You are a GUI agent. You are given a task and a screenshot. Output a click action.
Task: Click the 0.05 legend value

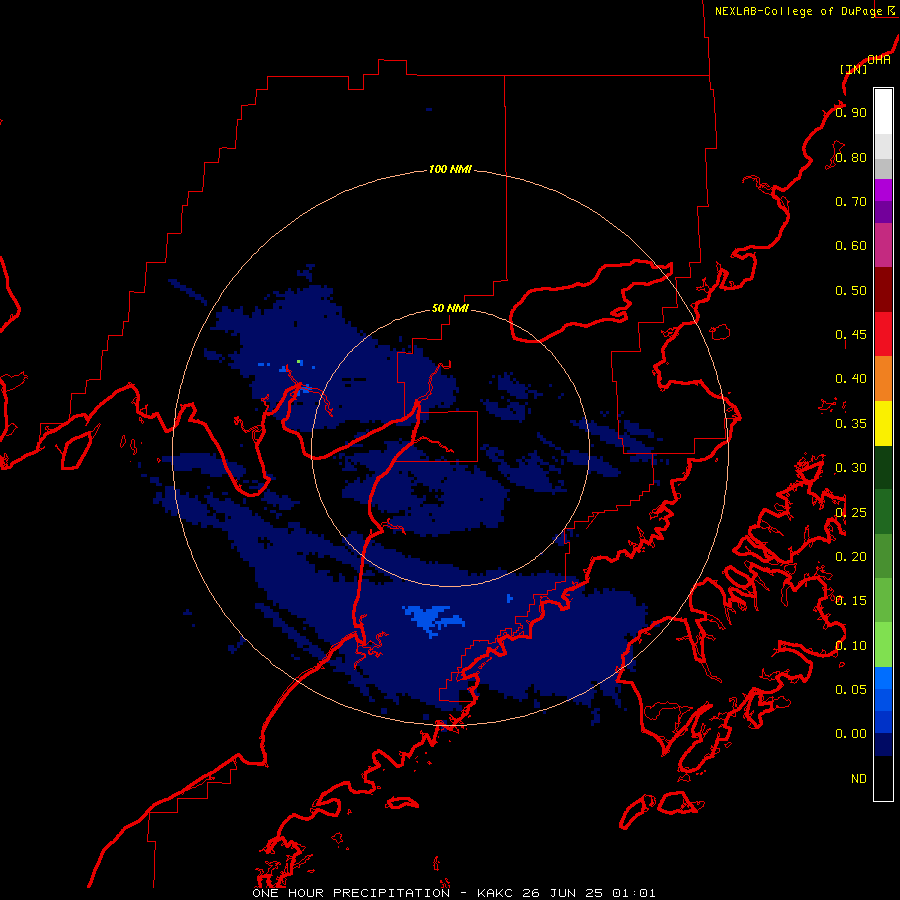point(851,690)
